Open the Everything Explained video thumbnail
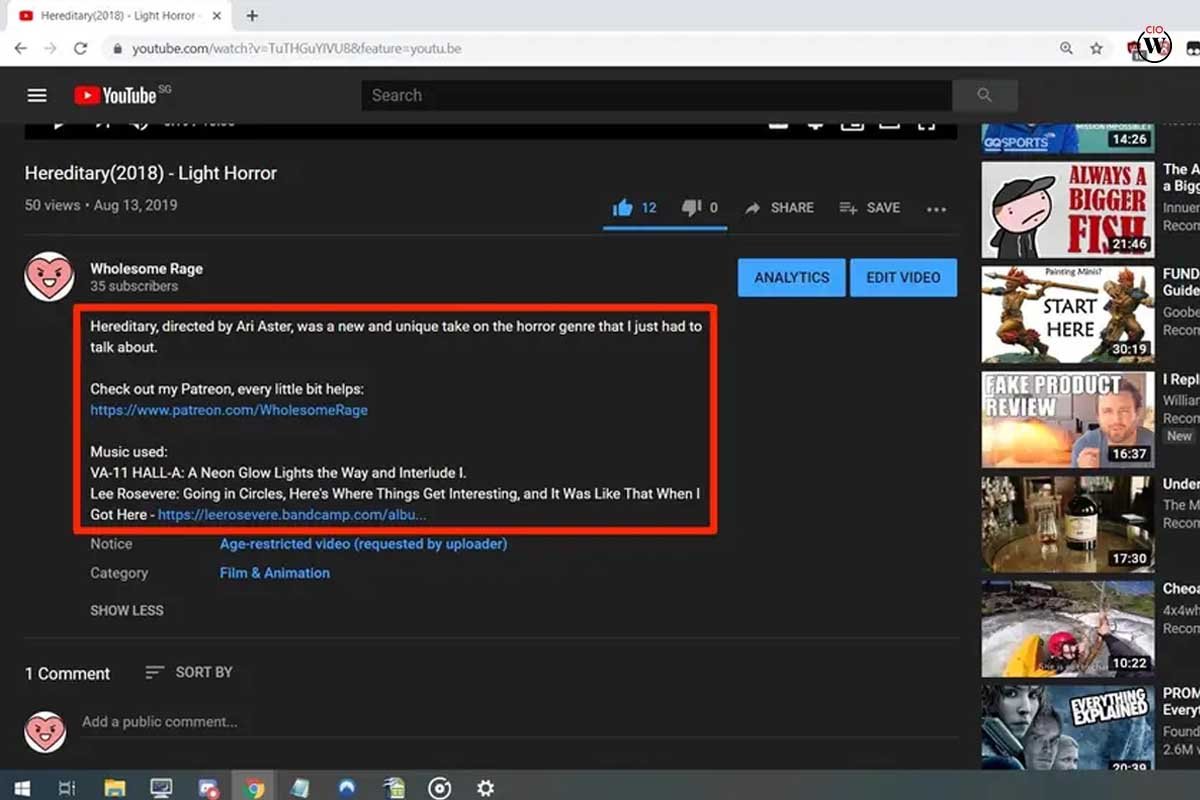Viewport: 1200px width, 800px height. (1068, 727)
